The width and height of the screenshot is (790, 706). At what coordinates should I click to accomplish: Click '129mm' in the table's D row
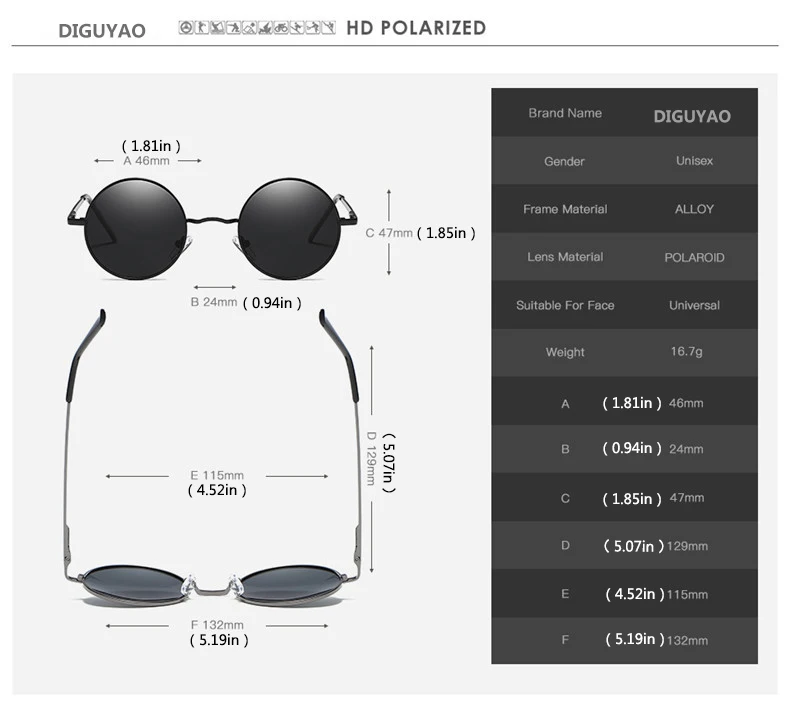pyautogui.click(x=687, y=546)
